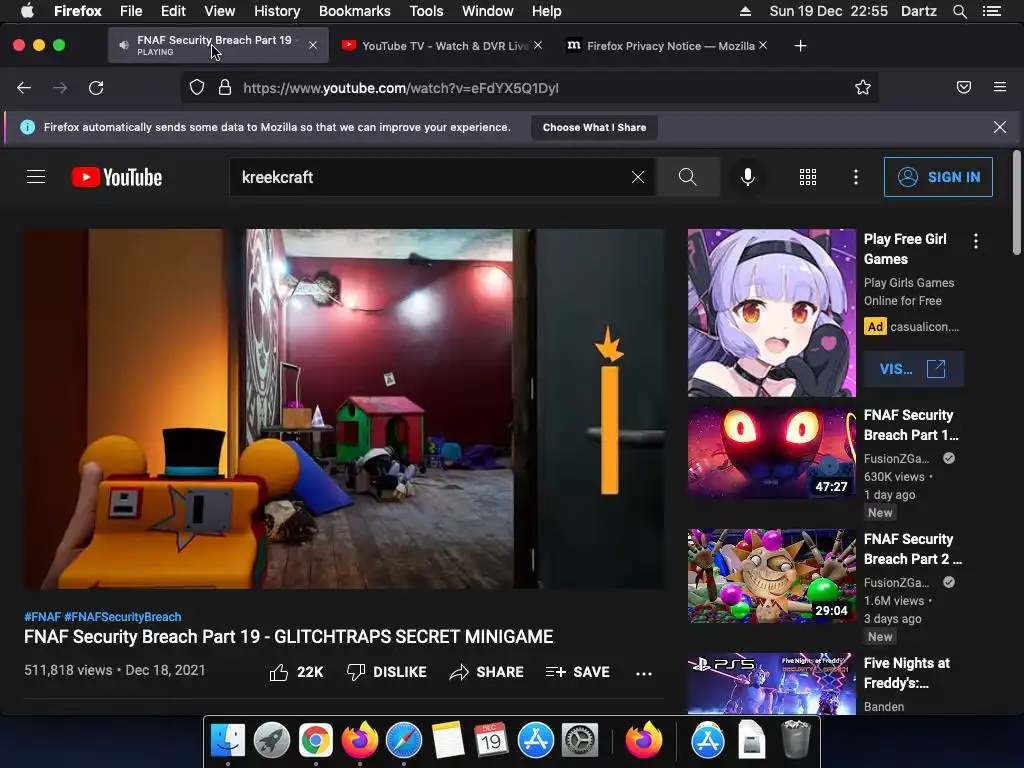Clear the YouTube search text
1024x768 pixels.
click(638, 177)
